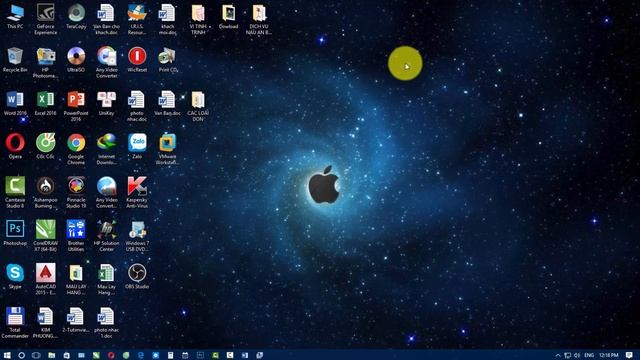
Task: Select the Photoshop desktop shortcut
Action: (x=15, y=233)
